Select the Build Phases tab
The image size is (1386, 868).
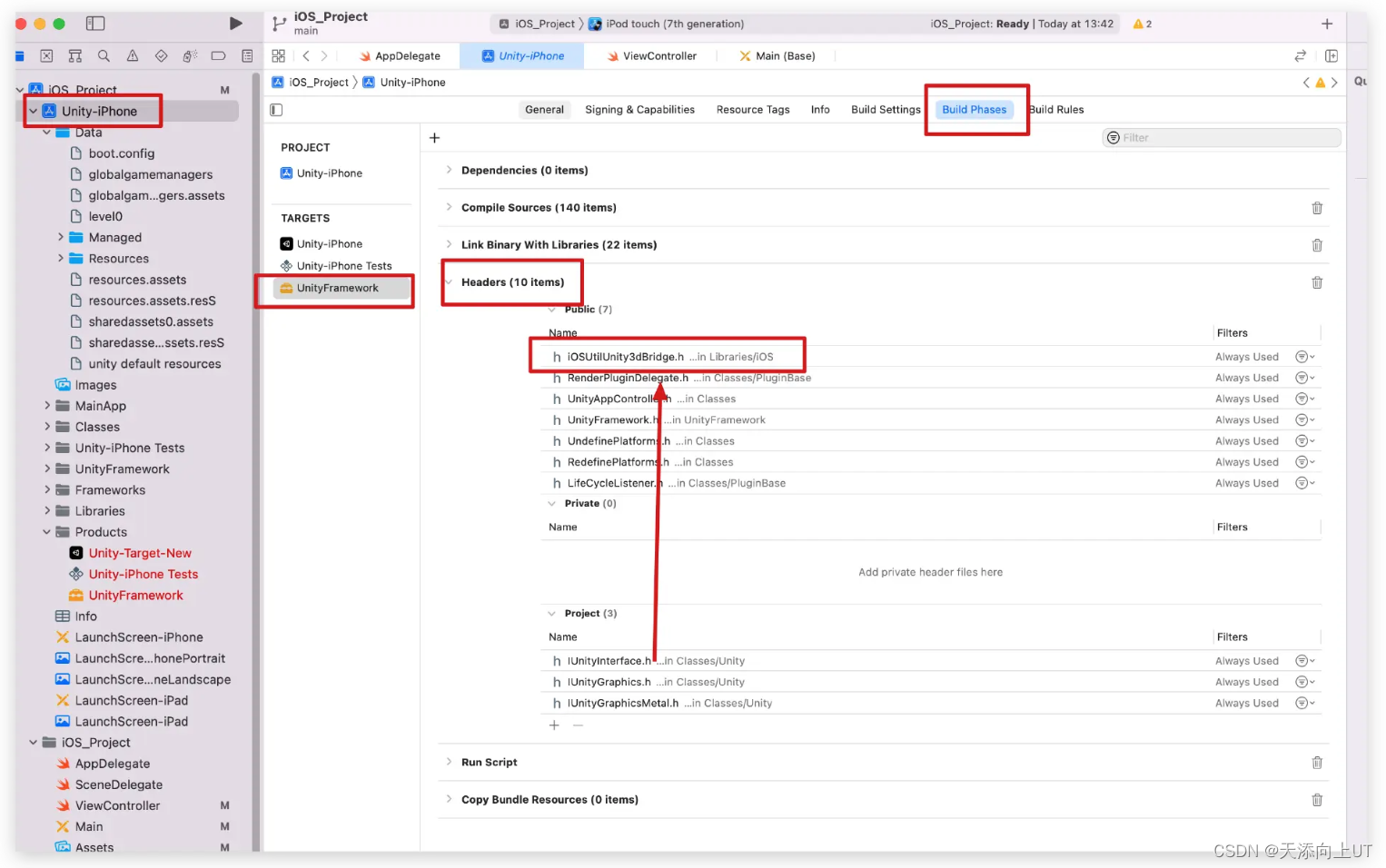[974, 110]
